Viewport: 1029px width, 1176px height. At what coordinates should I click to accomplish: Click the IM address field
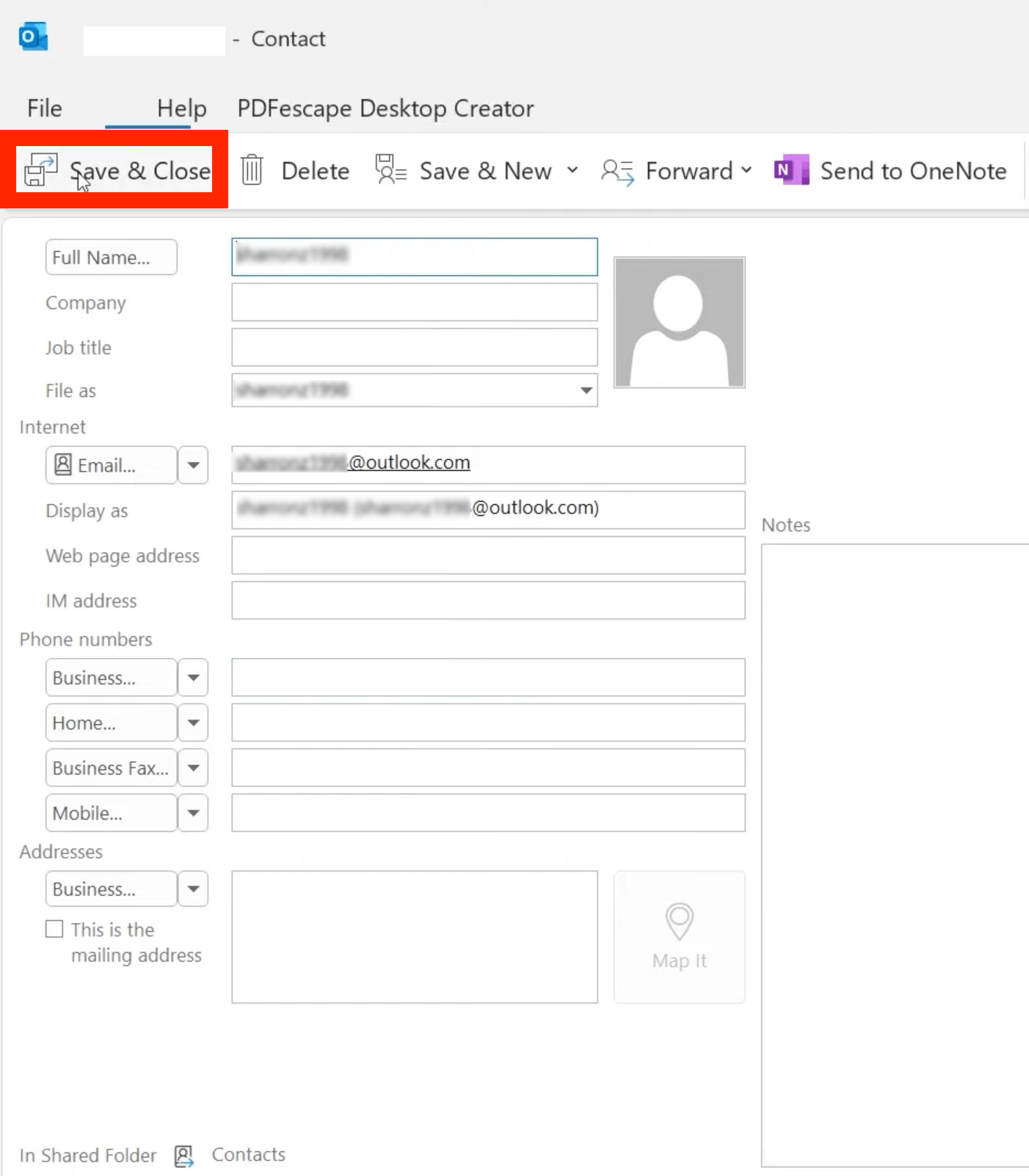[x=488, y=600]
